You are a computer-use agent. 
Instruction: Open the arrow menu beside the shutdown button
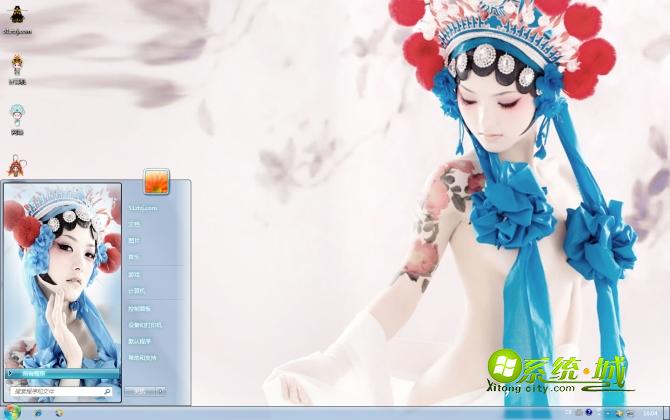point(161,391)
